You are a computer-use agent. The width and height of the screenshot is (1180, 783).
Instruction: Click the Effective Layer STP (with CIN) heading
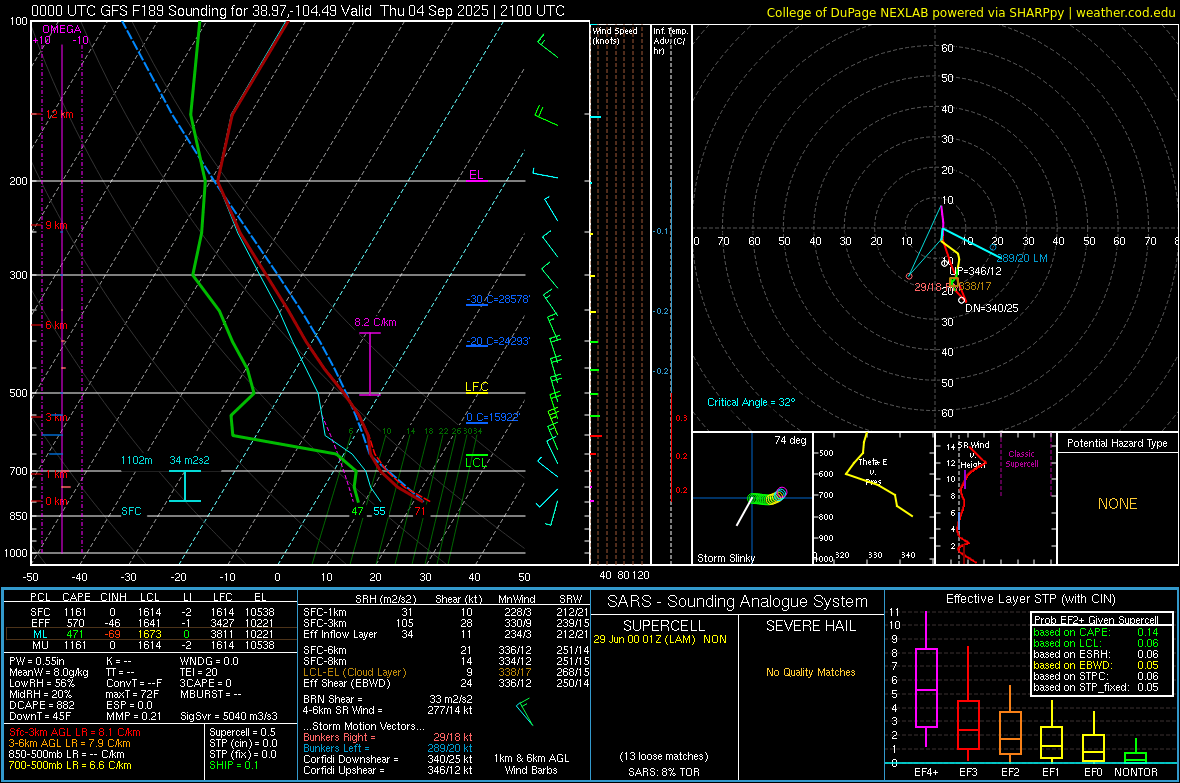pos(1031,599)
